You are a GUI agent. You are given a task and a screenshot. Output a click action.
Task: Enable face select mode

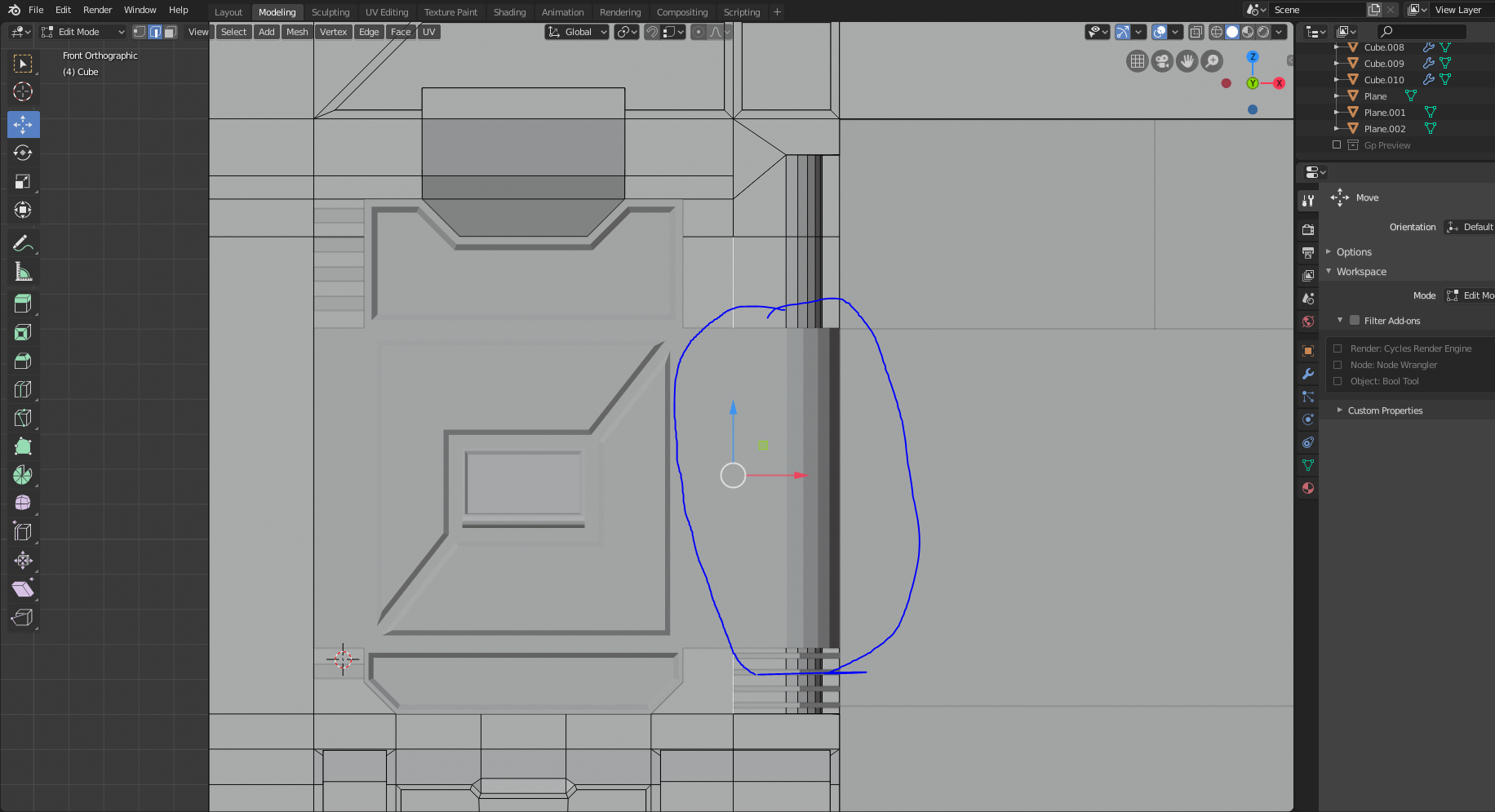click(170, 32)
